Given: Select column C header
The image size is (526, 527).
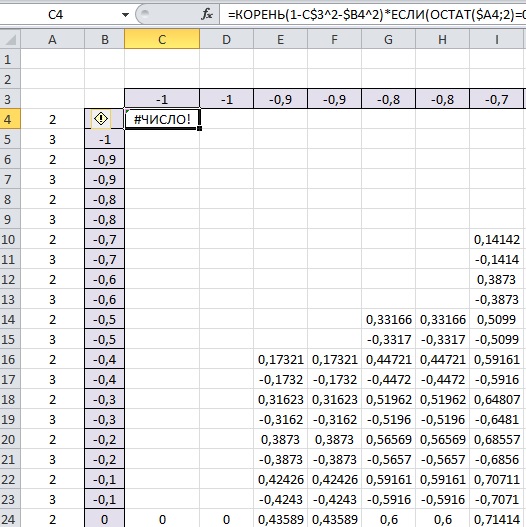Looking at the screenshot, I should coord(162,40).
